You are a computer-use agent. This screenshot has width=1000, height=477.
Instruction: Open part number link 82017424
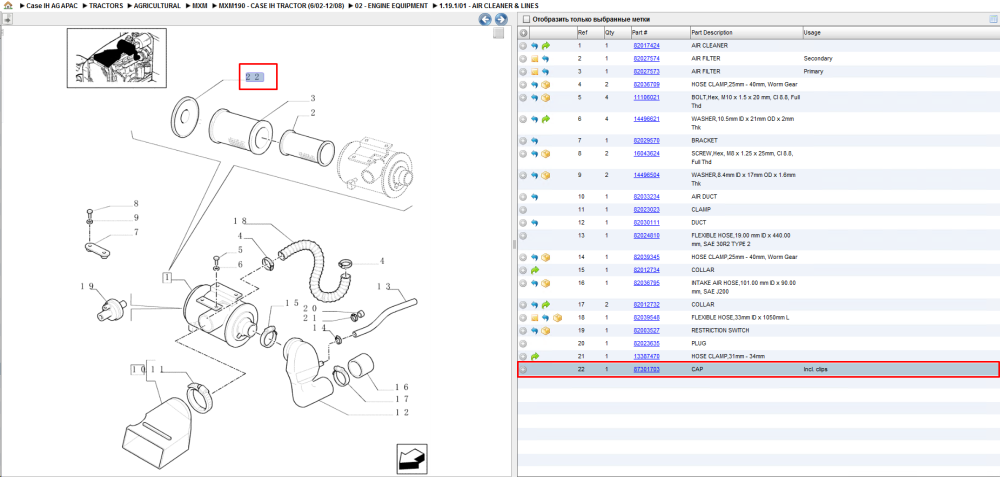click(x=646, y=46)
